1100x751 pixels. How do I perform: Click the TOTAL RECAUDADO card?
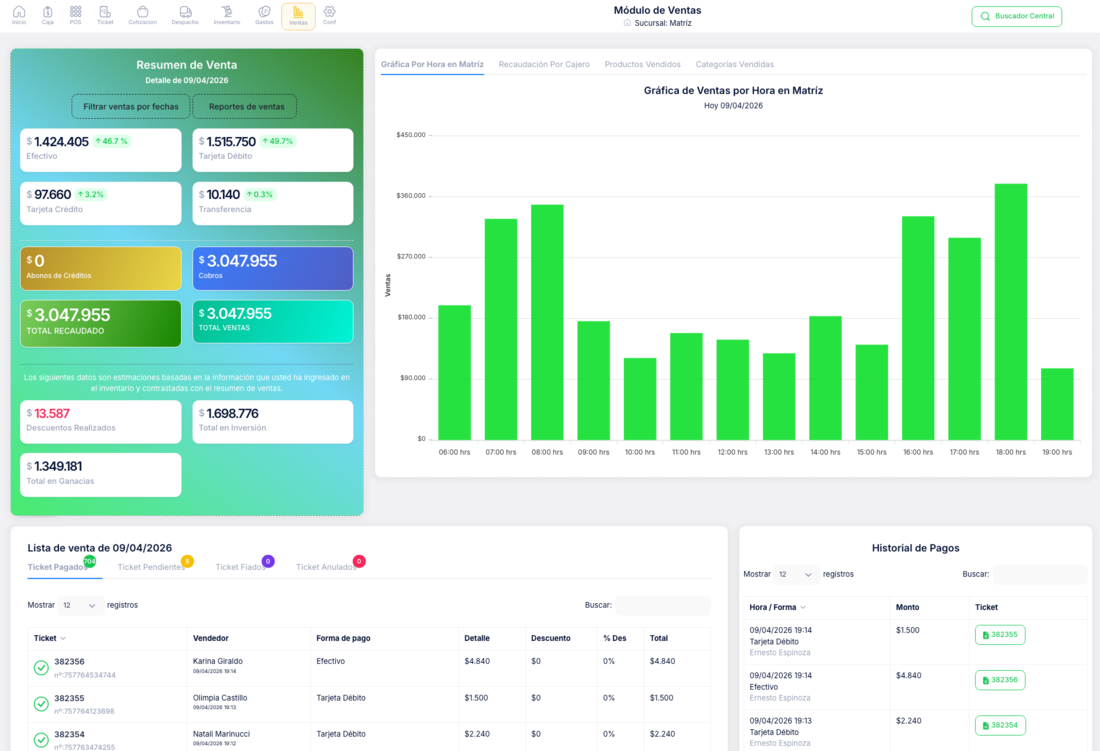tap(100, 323)
